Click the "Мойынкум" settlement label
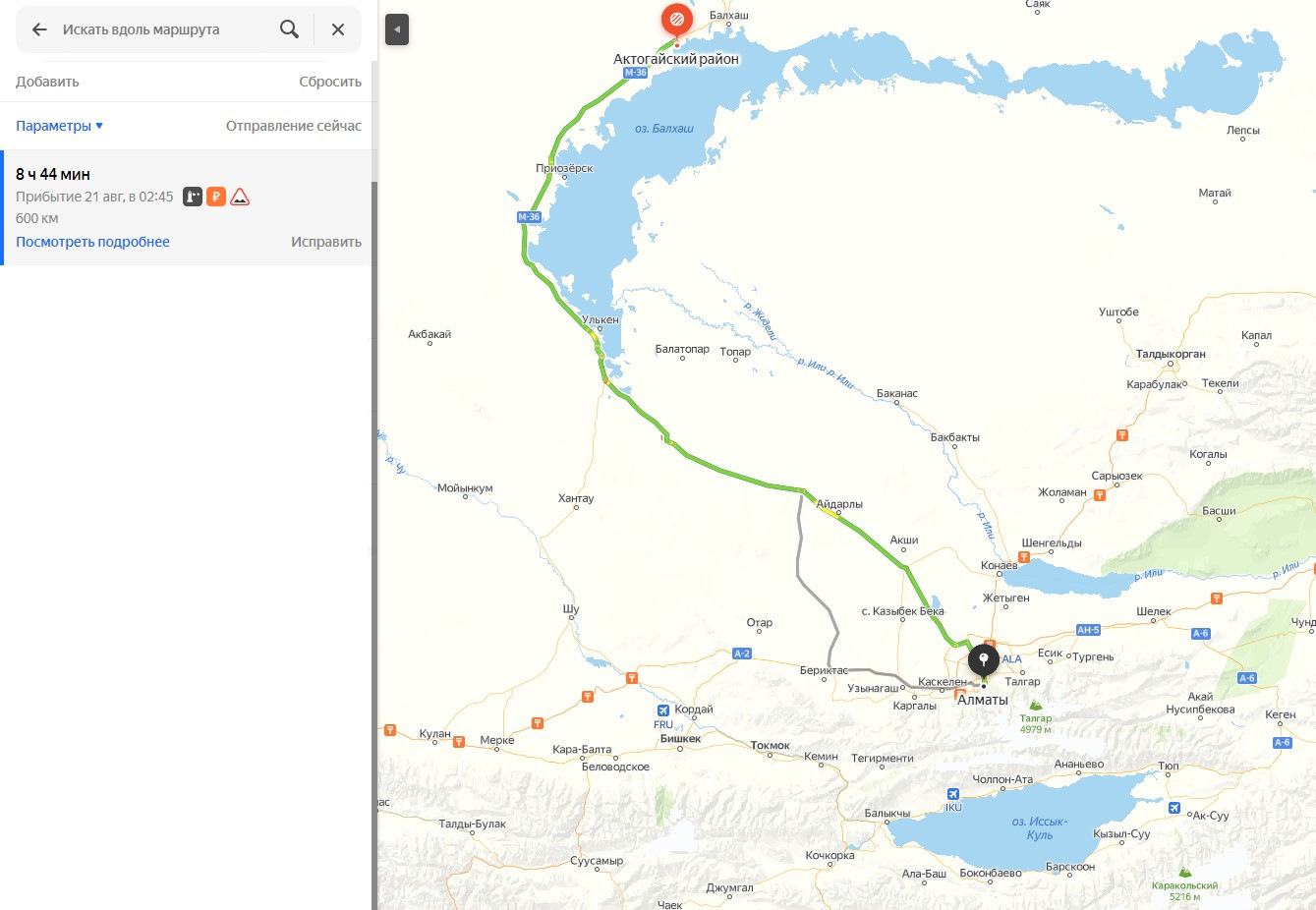 click(x=465, y=488)
